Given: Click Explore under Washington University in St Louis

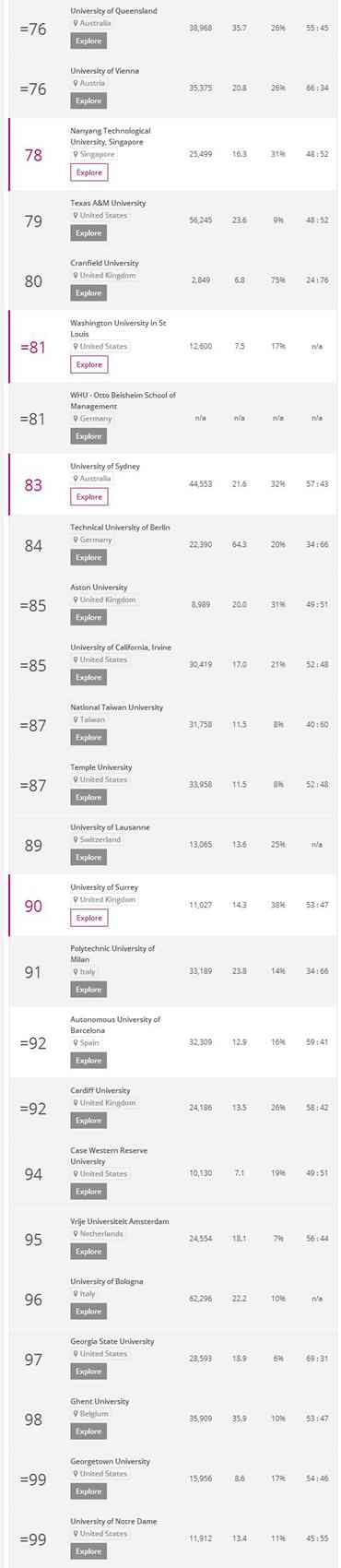Looking at the screenshot, I should 88,364.
